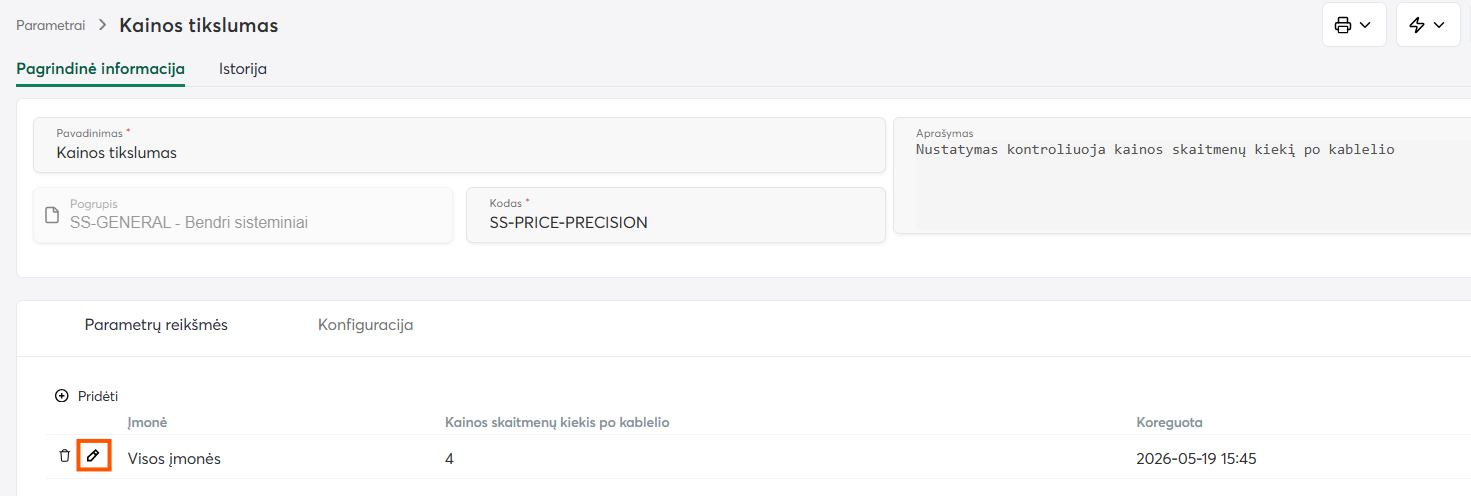The width and height of the screenshot is (1471, 496).
Task: Delete the Visos įmonės row with trash icon
Action: (65, 456)
